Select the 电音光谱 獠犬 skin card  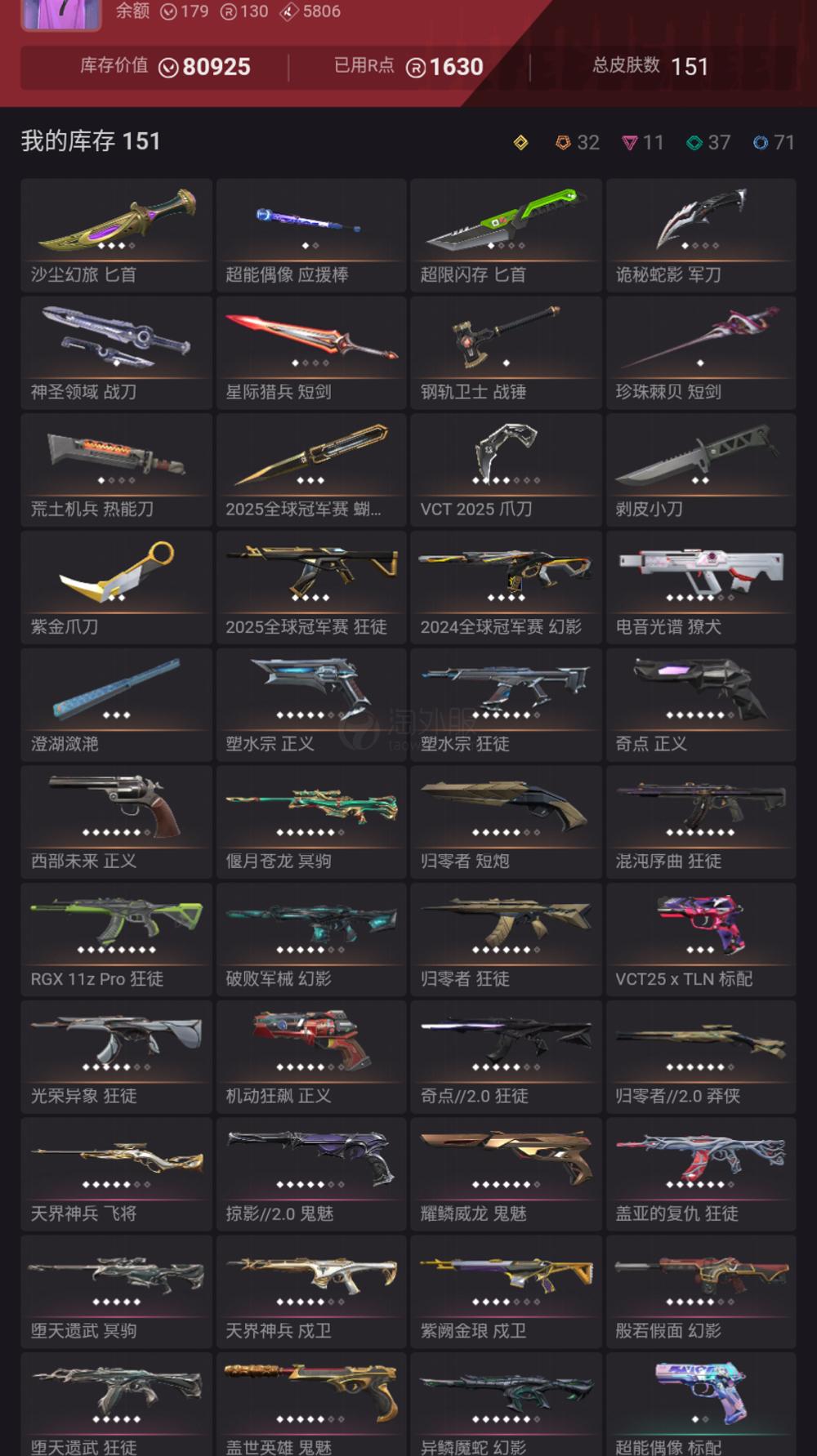pos(701,587)
